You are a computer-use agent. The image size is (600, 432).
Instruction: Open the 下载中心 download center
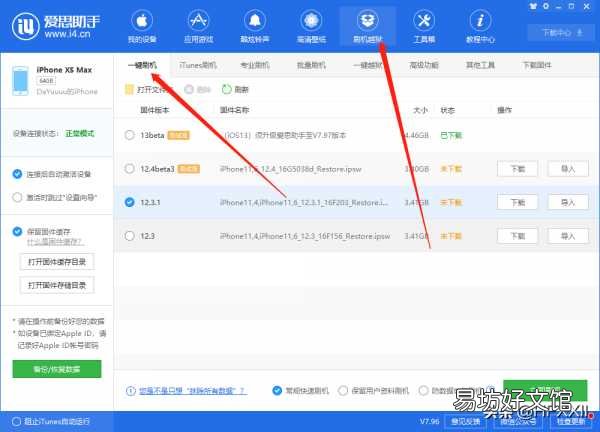[562, 33]
